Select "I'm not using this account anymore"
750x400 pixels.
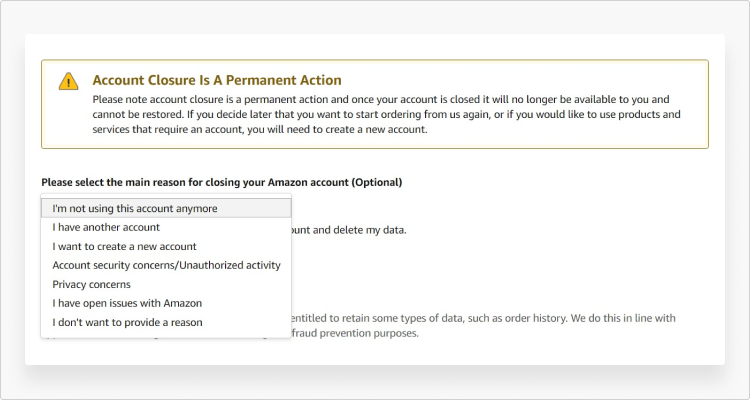(x=135, y=208)
